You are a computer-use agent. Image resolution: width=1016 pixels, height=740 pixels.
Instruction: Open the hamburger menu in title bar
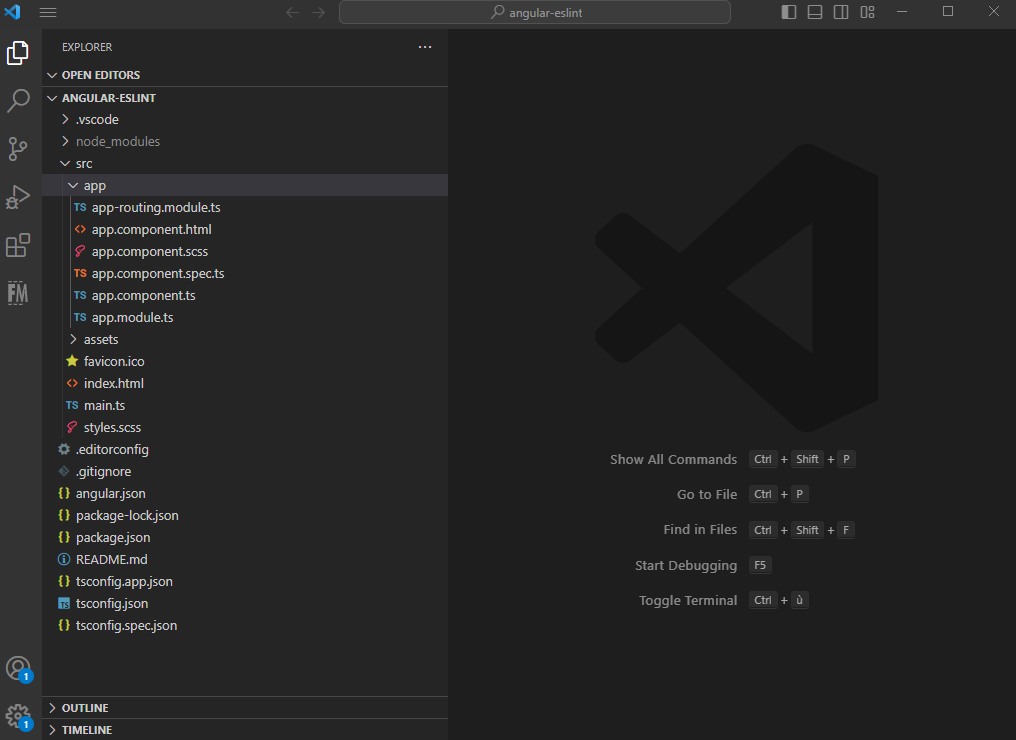[47, 12]
